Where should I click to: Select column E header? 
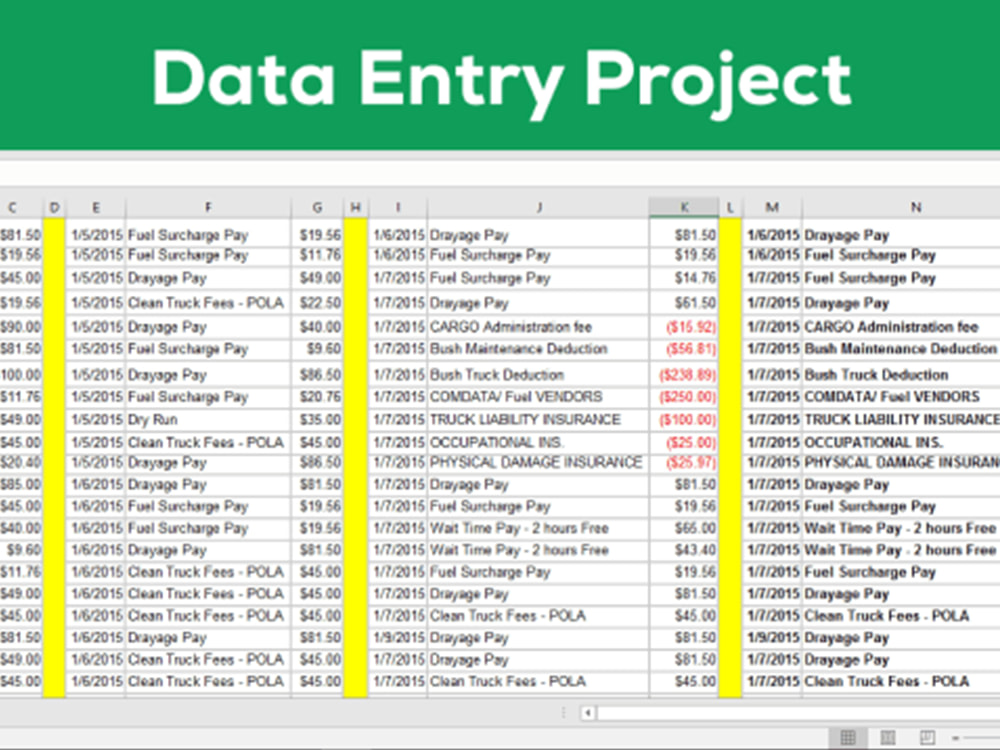pyautogui.click(x=96, y=207)
